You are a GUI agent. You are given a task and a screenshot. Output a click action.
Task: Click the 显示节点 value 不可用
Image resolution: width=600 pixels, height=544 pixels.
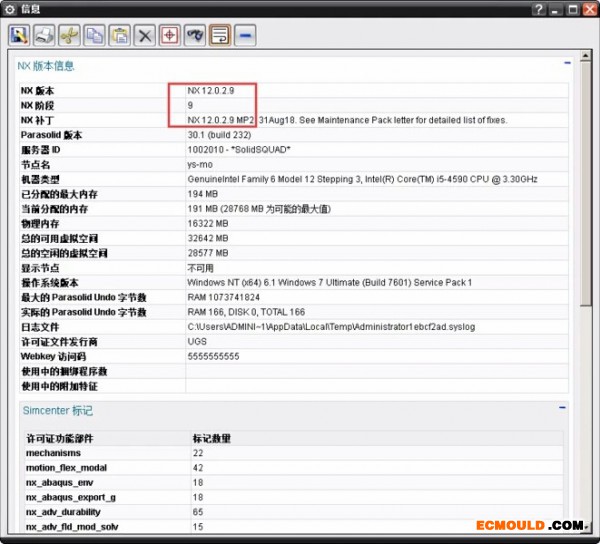click(201, 268)
